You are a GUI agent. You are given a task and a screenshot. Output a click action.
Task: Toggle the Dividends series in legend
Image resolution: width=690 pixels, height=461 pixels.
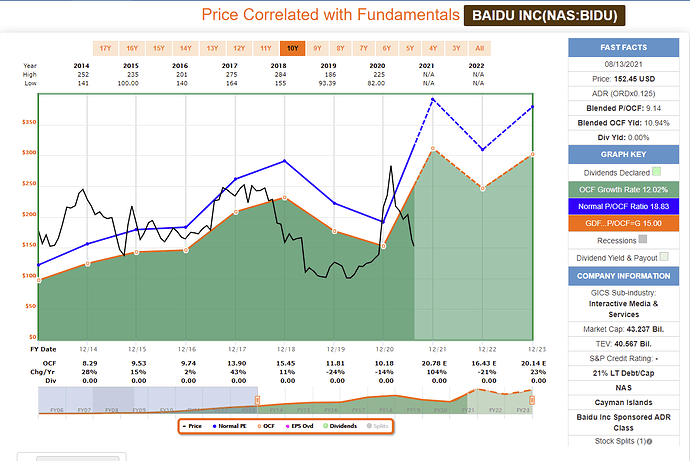340,426
